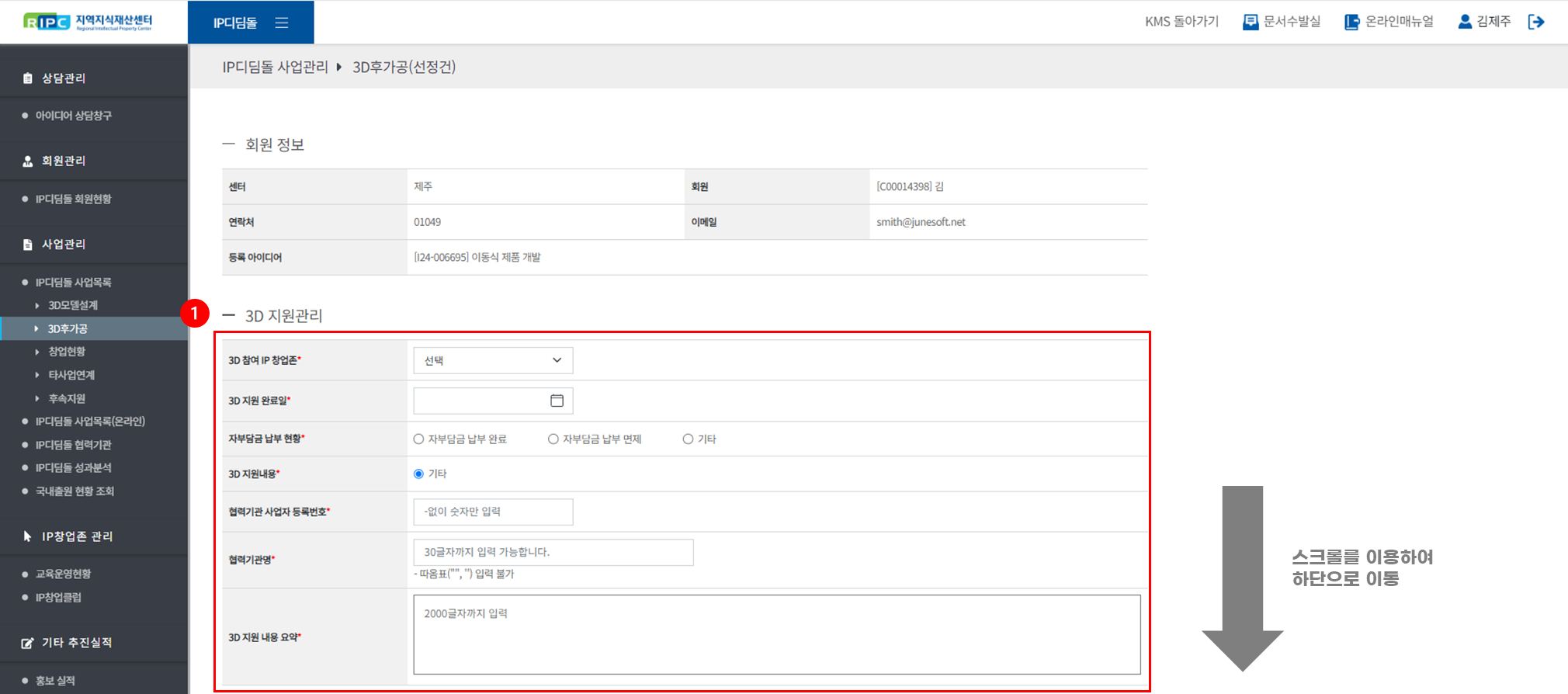Viewport: 1568px width, 694px height.
Task: Click the hamburger menu icon beside IP디딤돌
Action: pyautogui.click(x=282, y=23)
